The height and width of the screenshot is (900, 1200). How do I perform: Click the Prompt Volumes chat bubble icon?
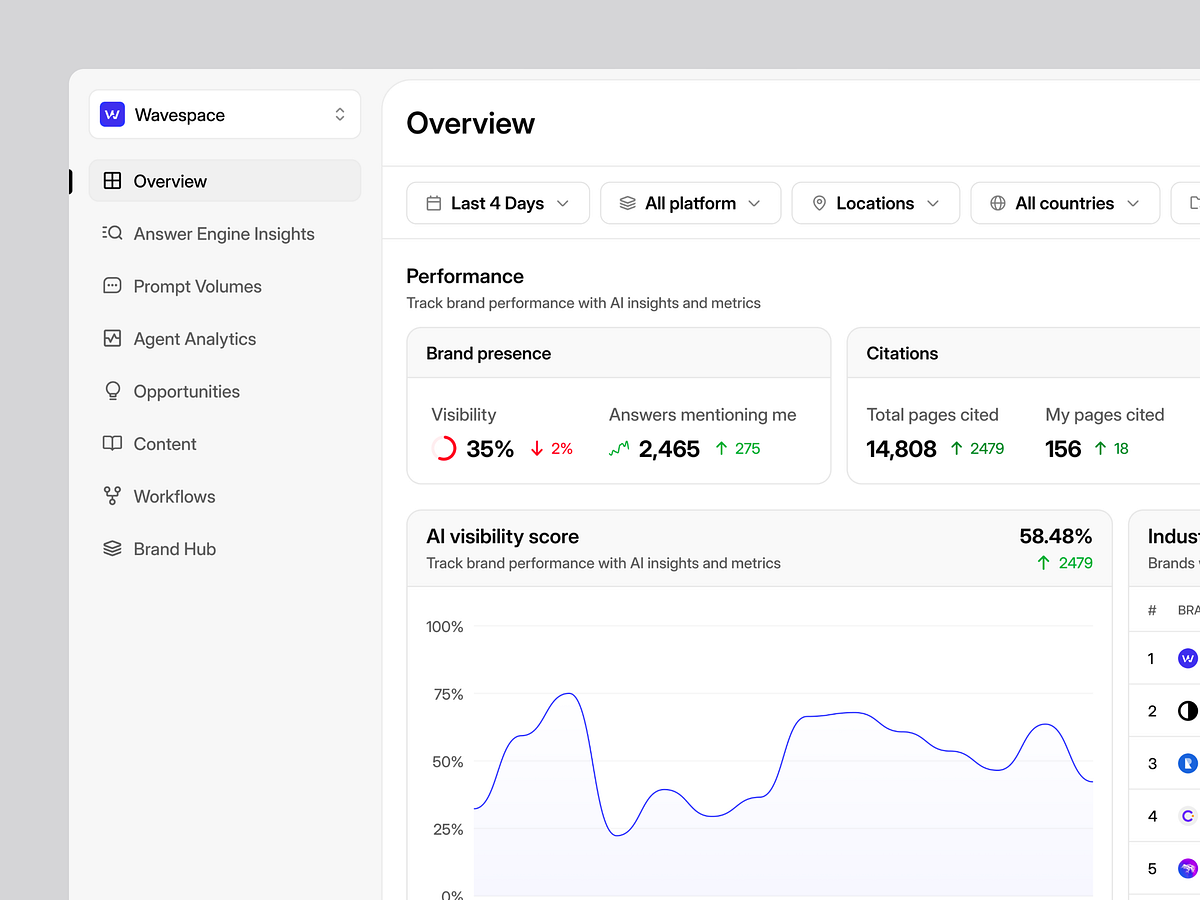112,286
